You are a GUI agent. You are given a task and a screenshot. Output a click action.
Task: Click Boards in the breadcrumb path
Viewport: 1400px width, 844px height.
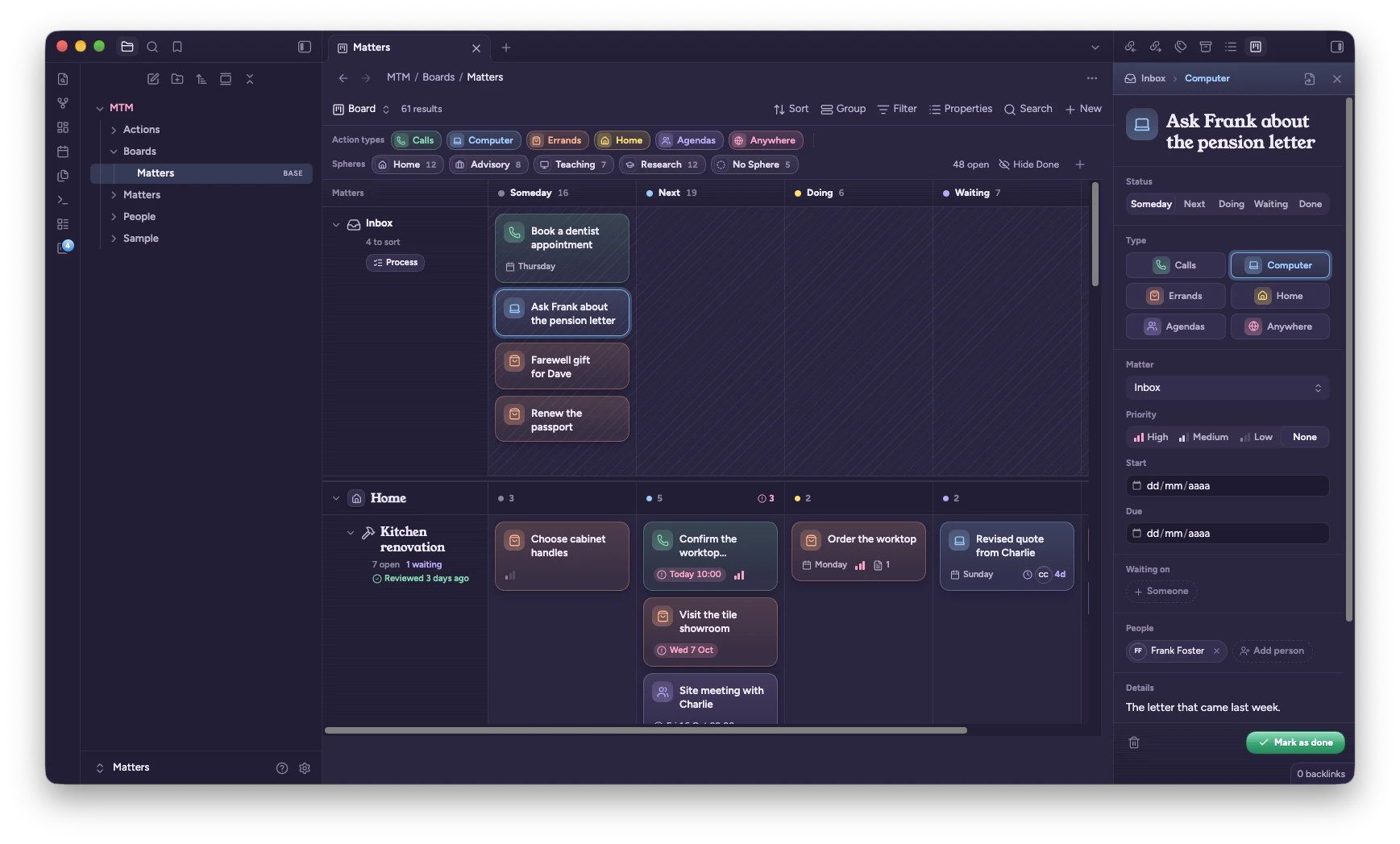click(438, 77)
